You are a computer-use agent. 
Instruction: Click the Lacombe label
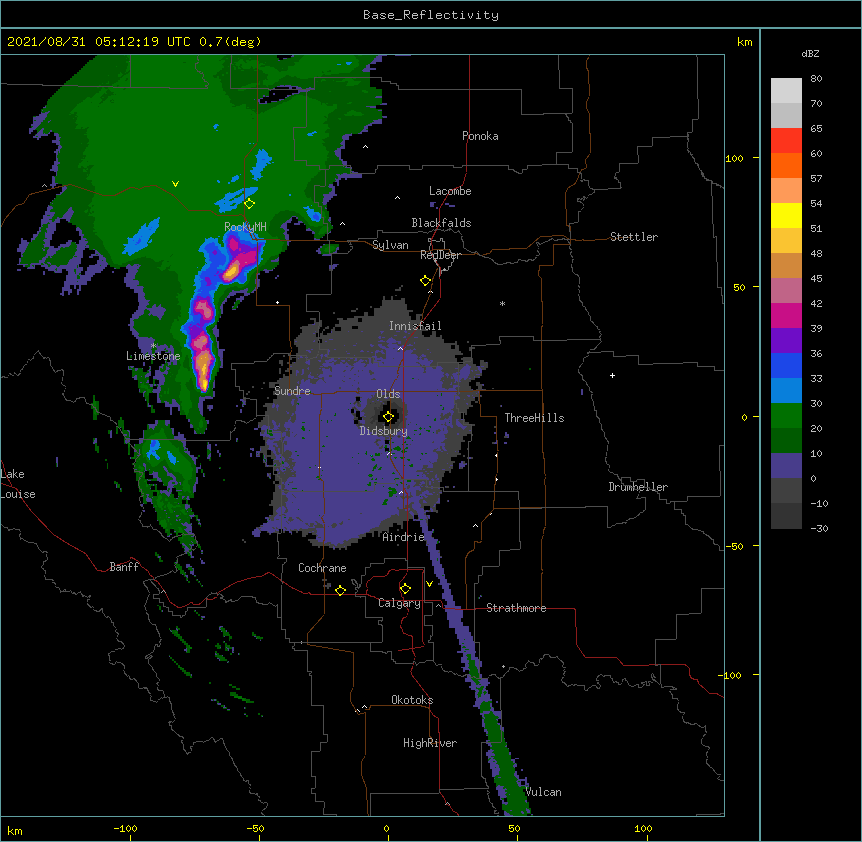450,191
